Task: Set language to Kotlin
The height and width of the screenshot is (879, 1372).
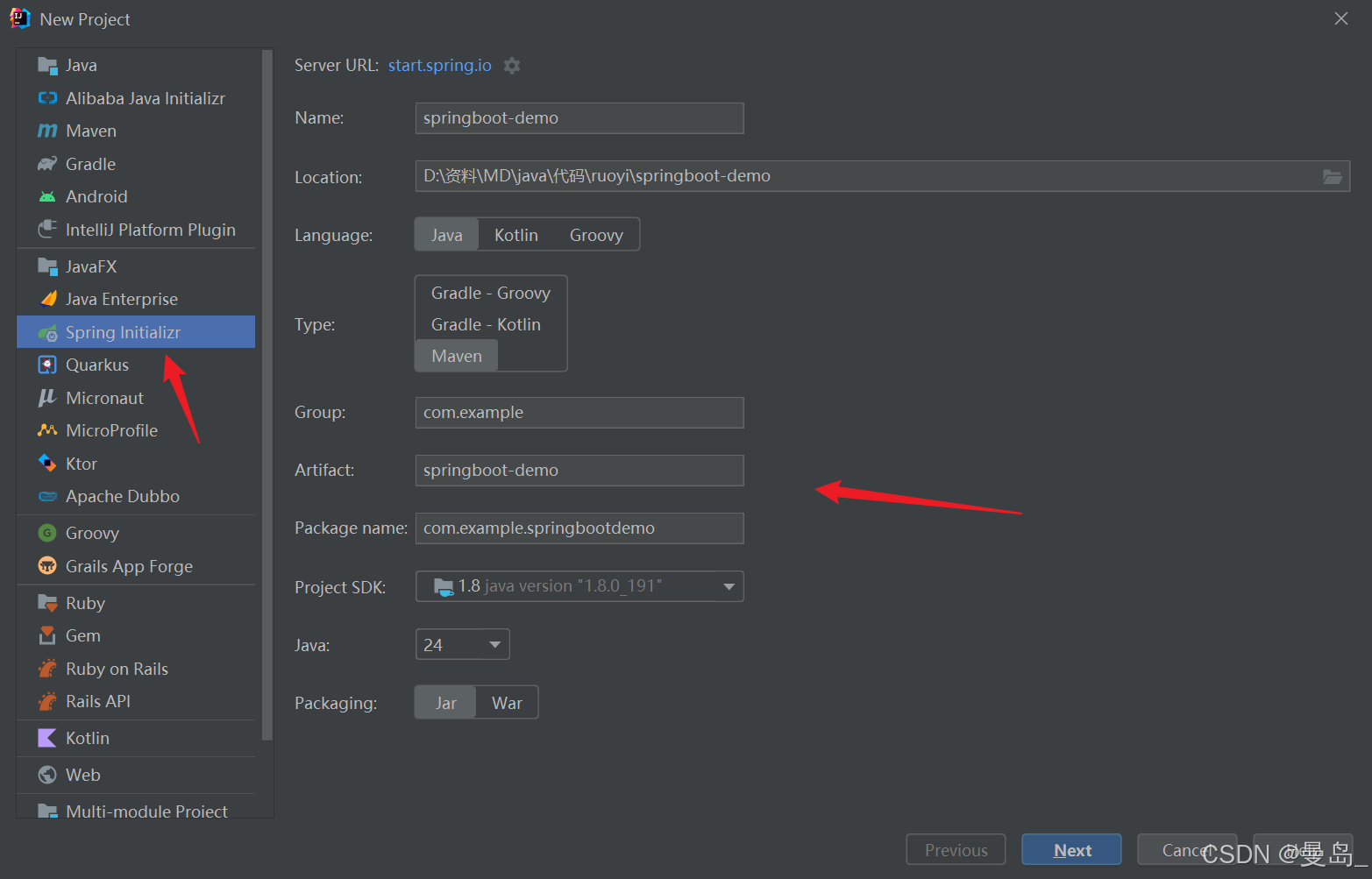Action: [516, 235]
